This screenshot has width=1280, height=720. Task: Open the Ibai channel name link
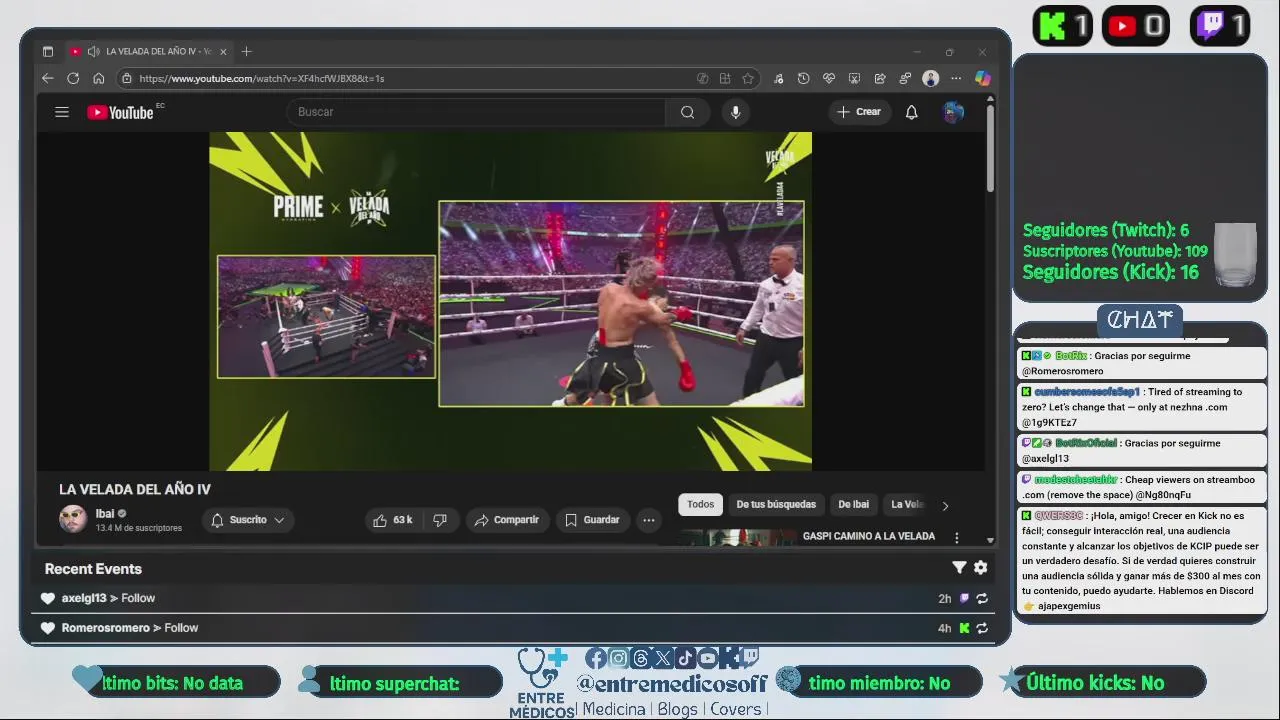click(105, 513)
